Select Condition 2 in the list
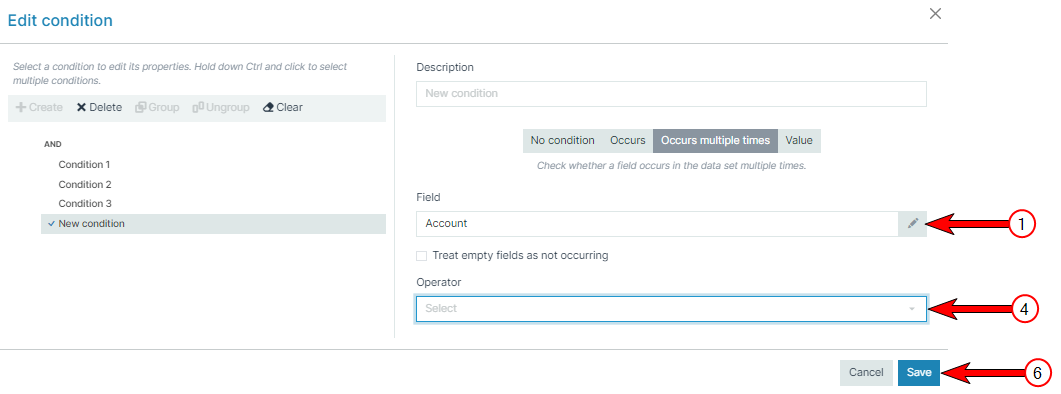Screen dimensions: 1061x394 click(85, 184)
